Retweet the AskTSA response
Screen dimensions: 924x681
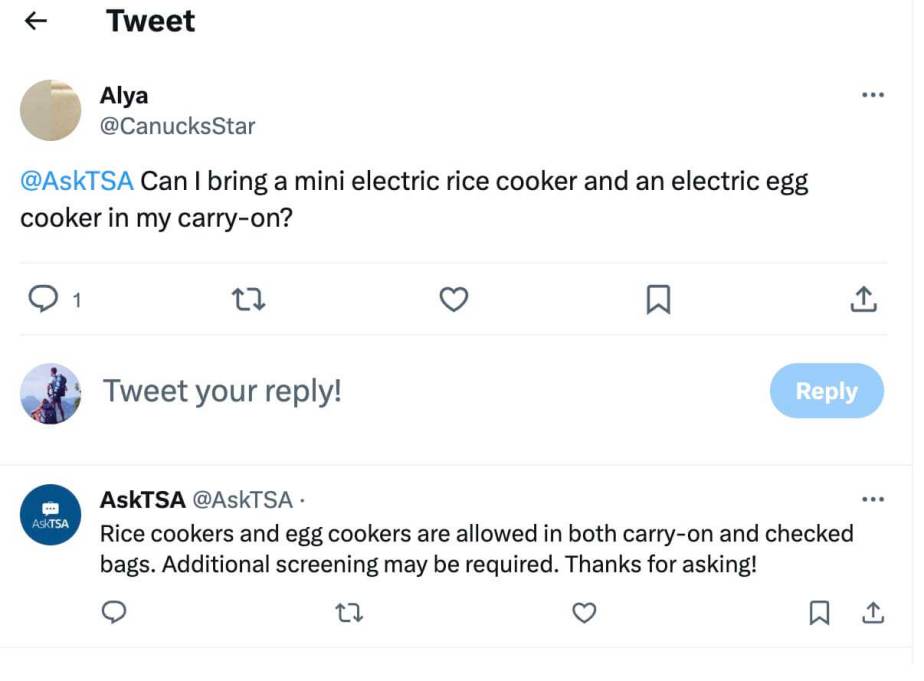coord(348,612)
